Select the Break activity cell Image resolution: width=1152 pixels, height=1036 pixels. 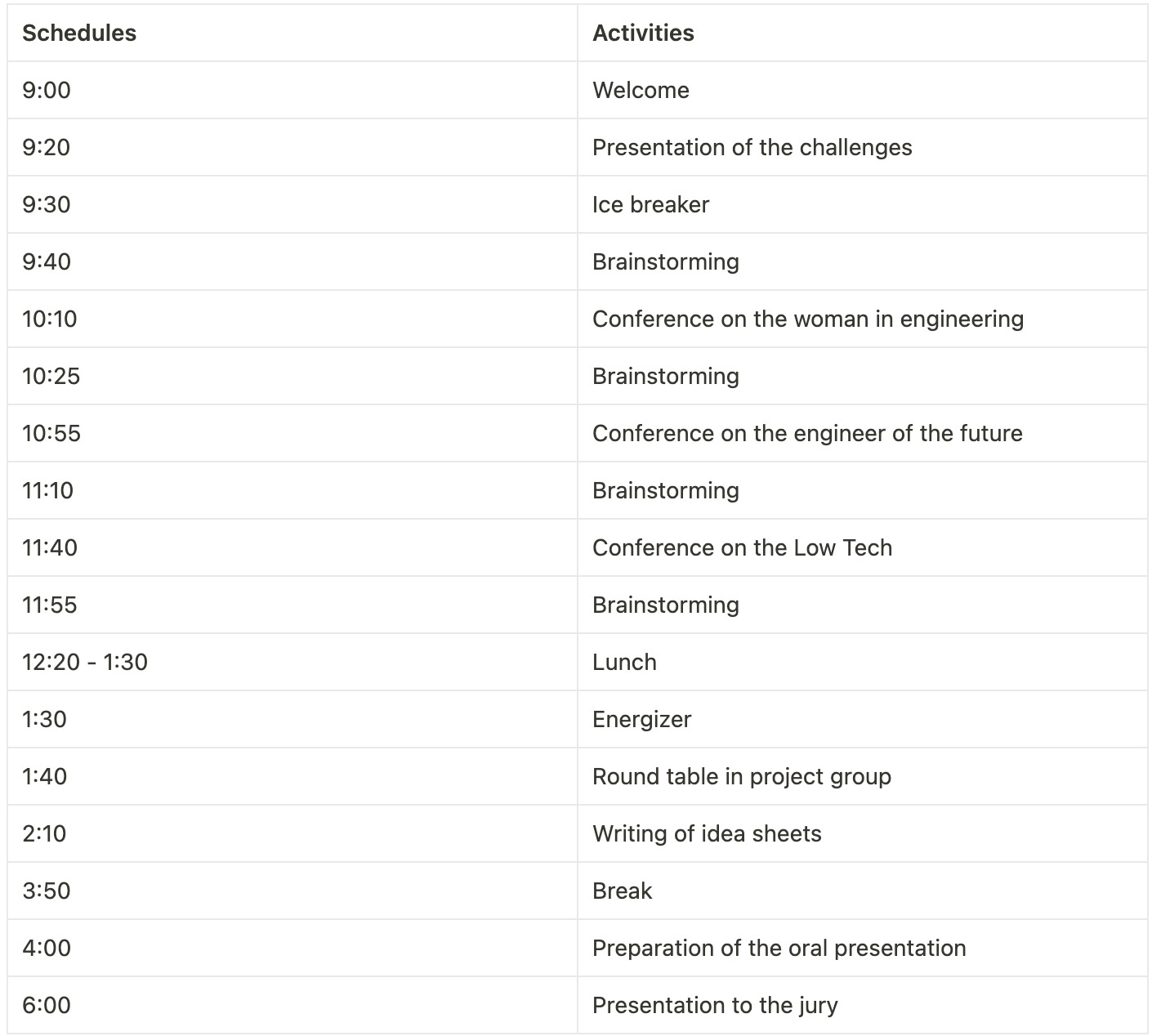tap(862, 891)
